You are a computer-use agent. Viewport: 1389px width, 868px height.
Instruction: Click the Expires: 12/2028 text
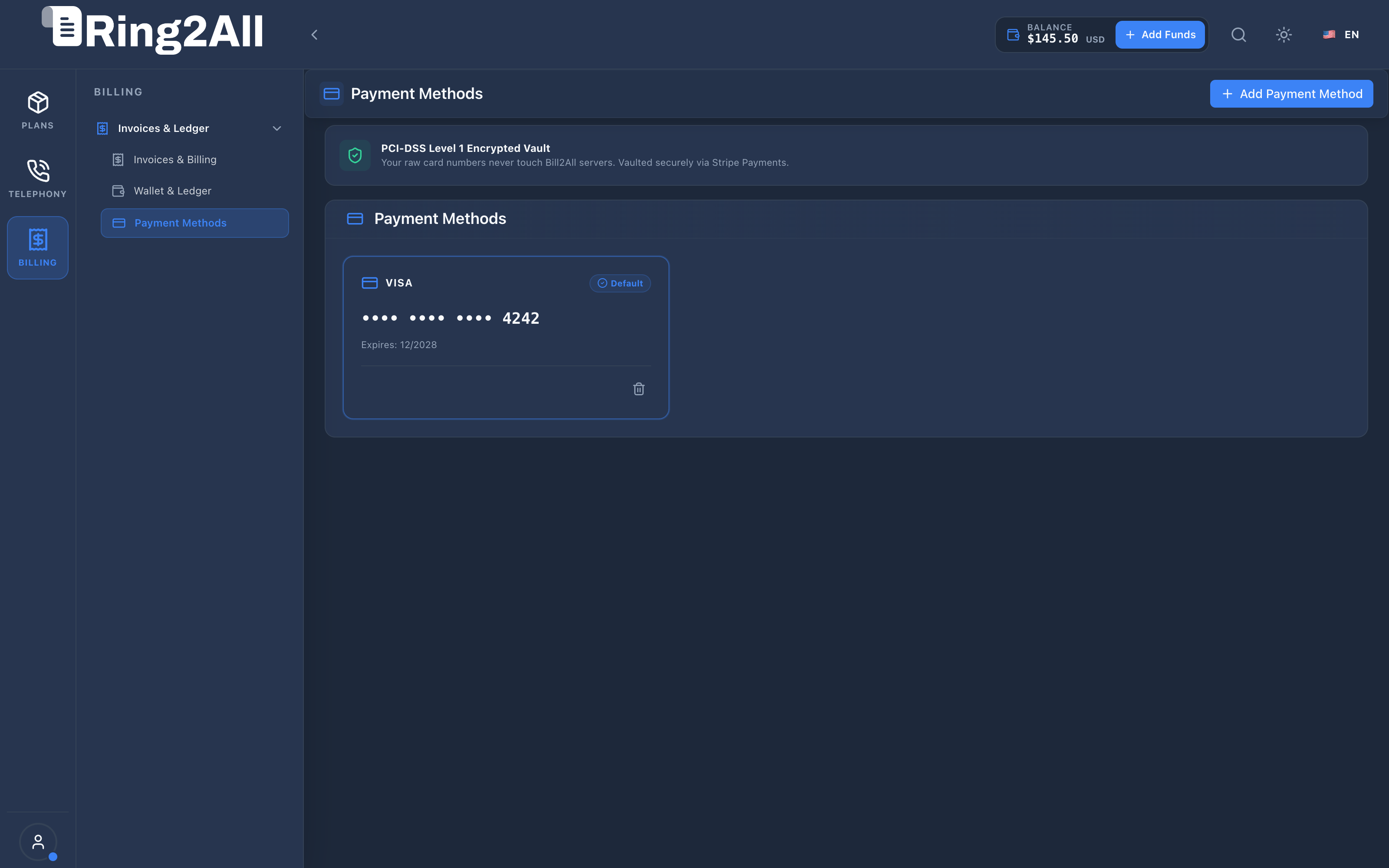[399, 345]
